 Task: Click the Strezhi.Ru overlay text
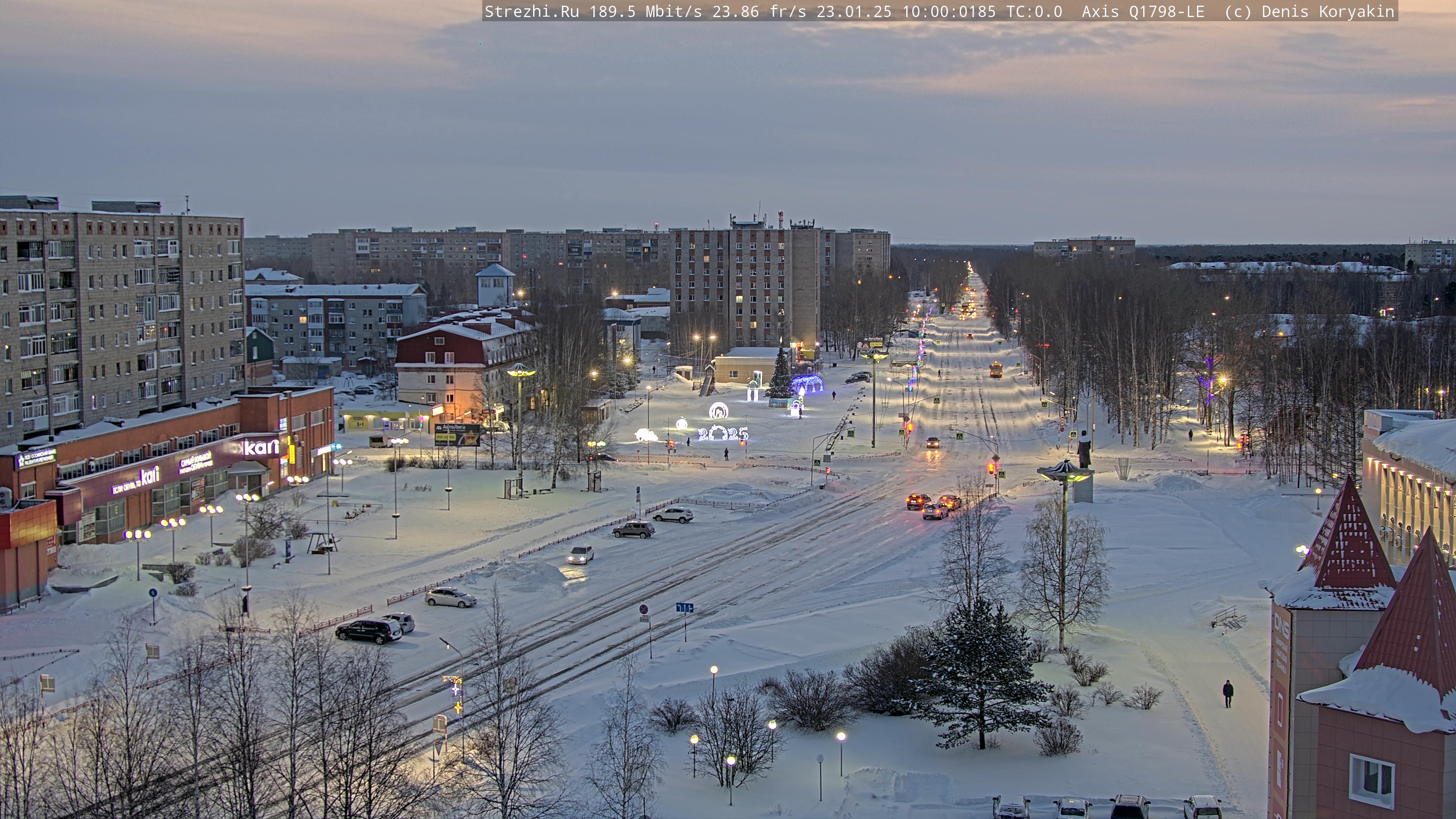point(532,11)
